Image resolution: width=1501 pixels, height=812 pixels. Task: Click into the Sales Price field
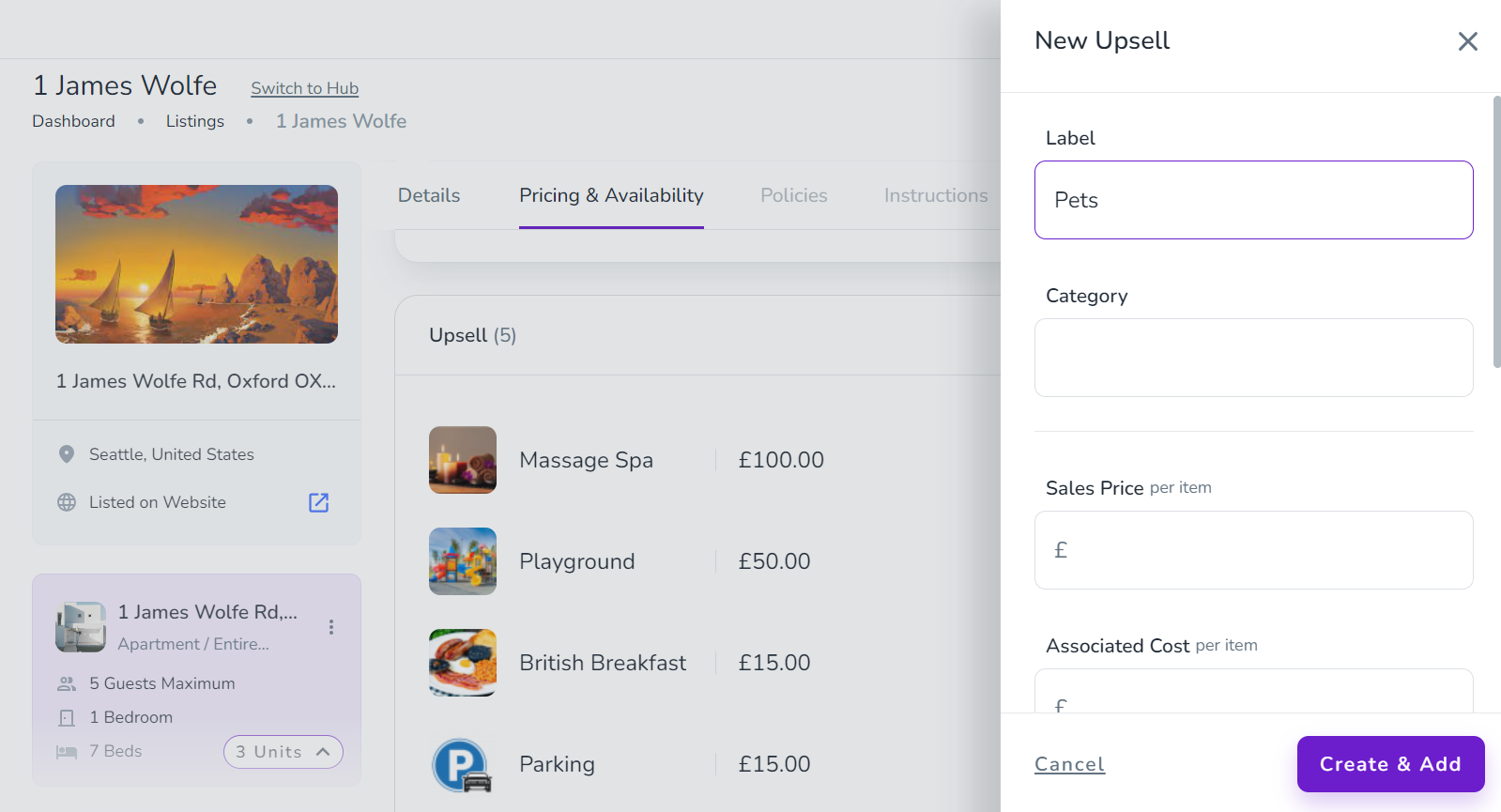click(1253, 550)
